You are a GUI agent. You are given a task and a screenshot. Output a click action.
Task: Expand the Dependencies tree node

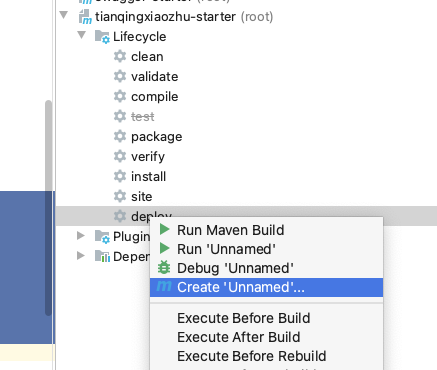tap(80, 256)
